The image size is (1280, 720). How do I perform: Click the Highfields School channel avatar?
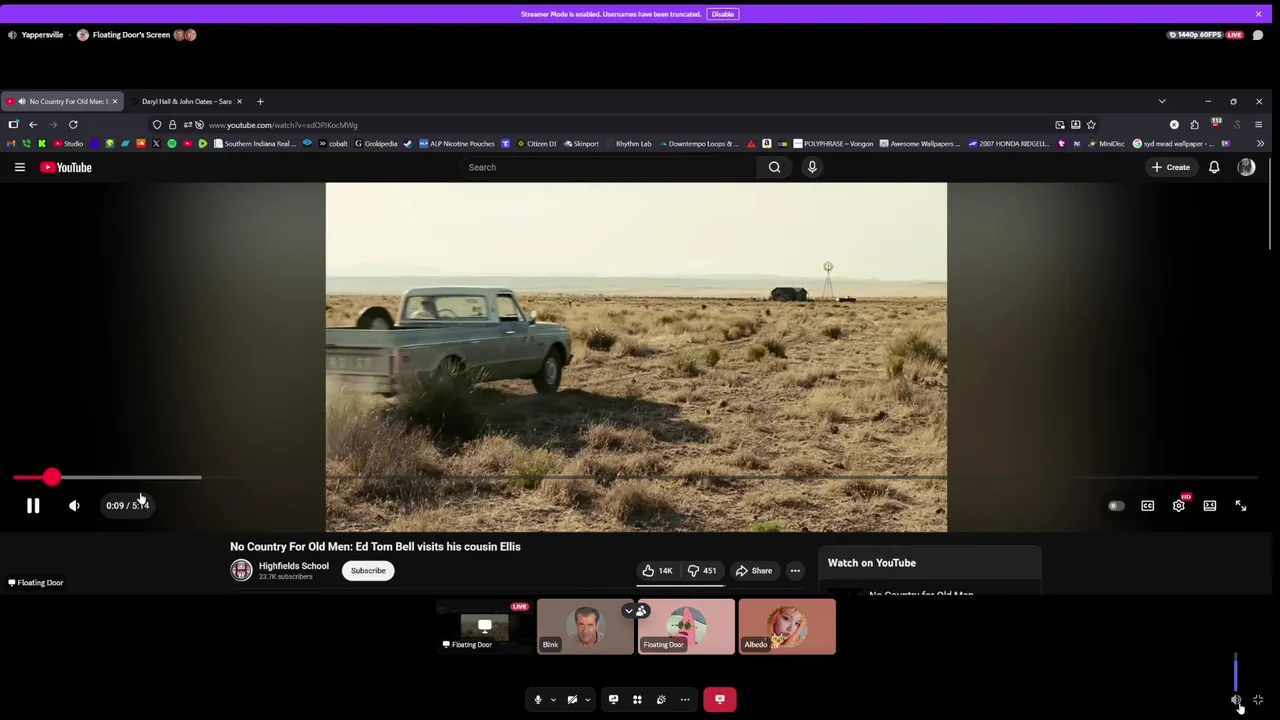(241, 570)
